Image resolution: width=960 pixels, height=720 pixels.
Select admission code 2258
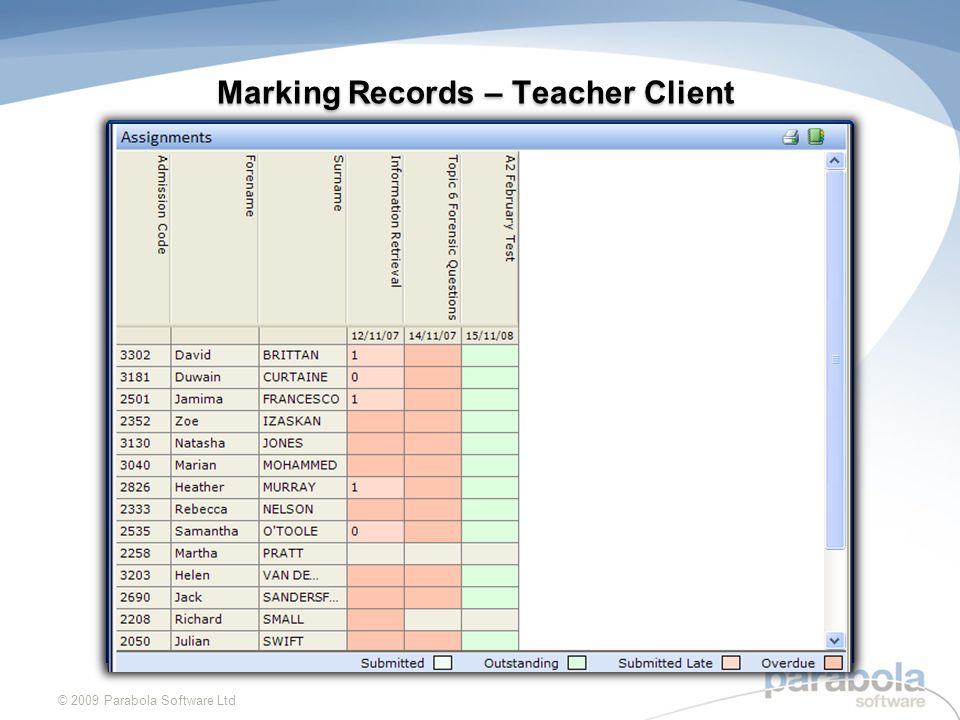(143, 553)
